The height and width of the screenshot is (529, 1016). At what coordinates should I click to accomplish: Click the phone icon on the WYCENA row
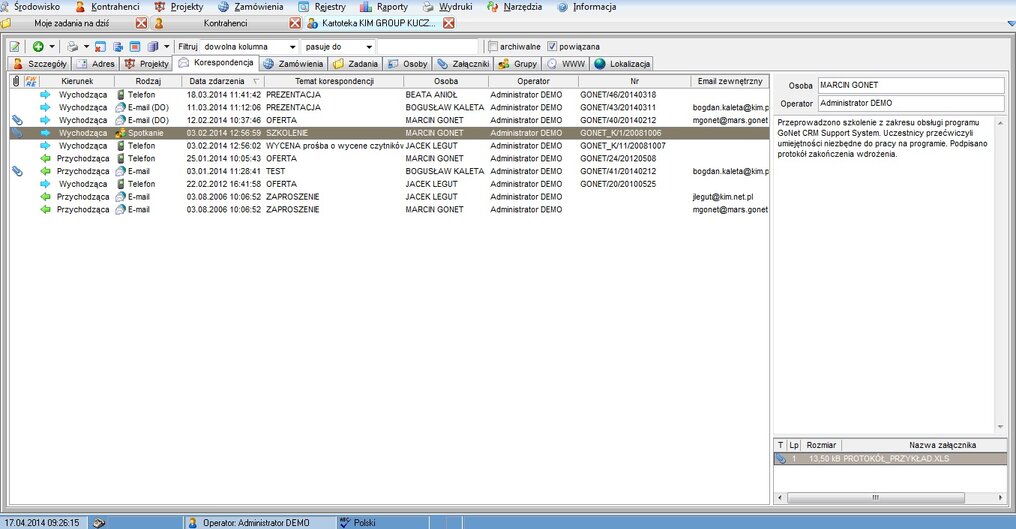point(121,146)
